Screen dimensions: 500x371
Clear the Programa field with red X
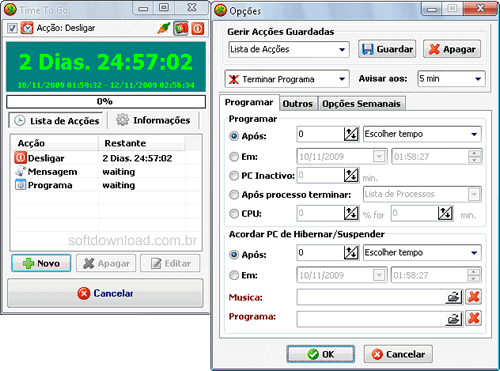click(x=473, y=318)
